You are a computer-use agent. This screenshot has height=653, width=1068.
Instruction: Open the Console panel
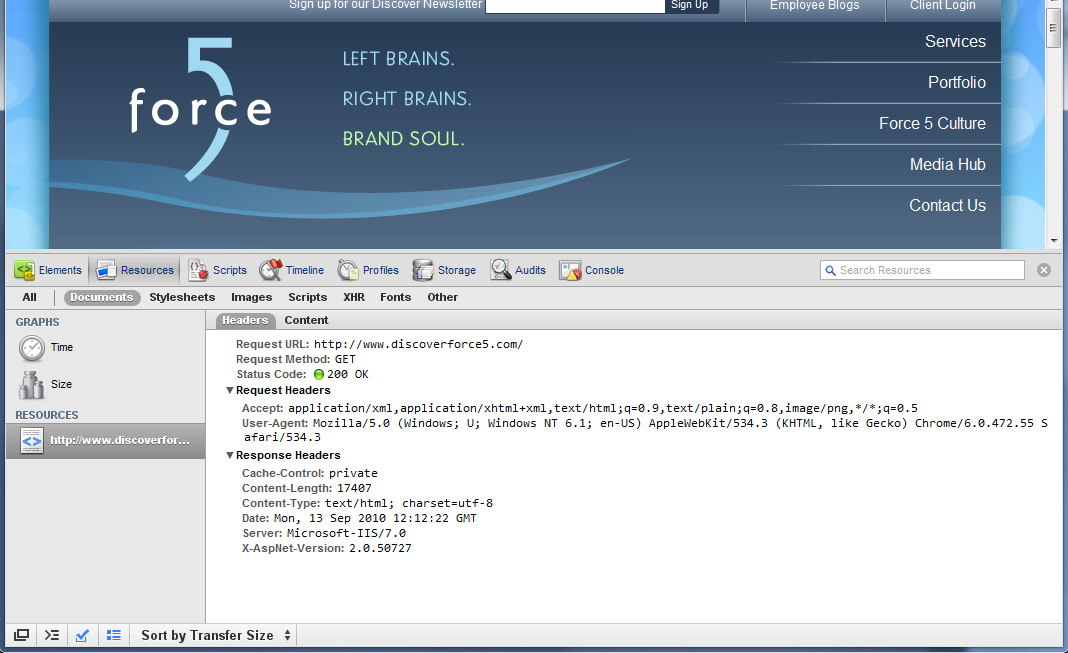(591, 270)
